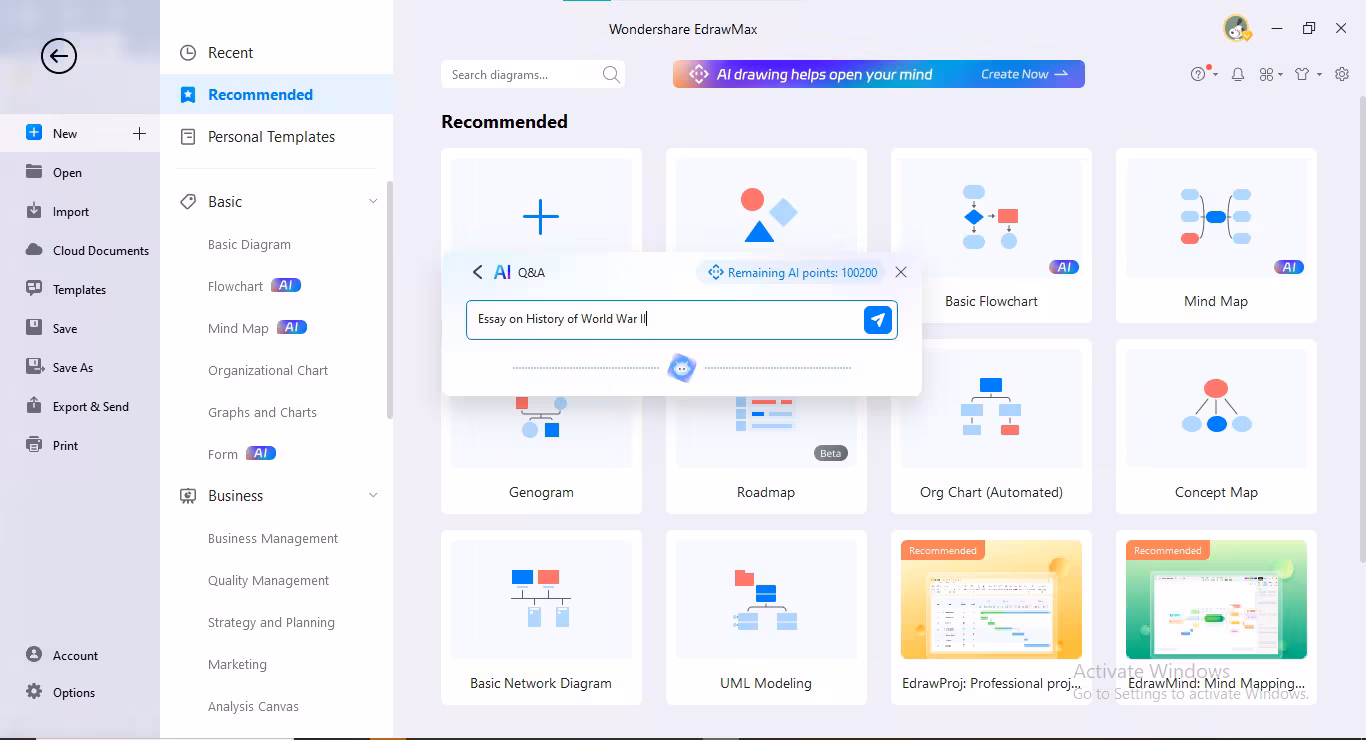Open the Basic Flowchart template card
Image resolution: width=1366 pixels, height=740 pixels.
[991, 236]
